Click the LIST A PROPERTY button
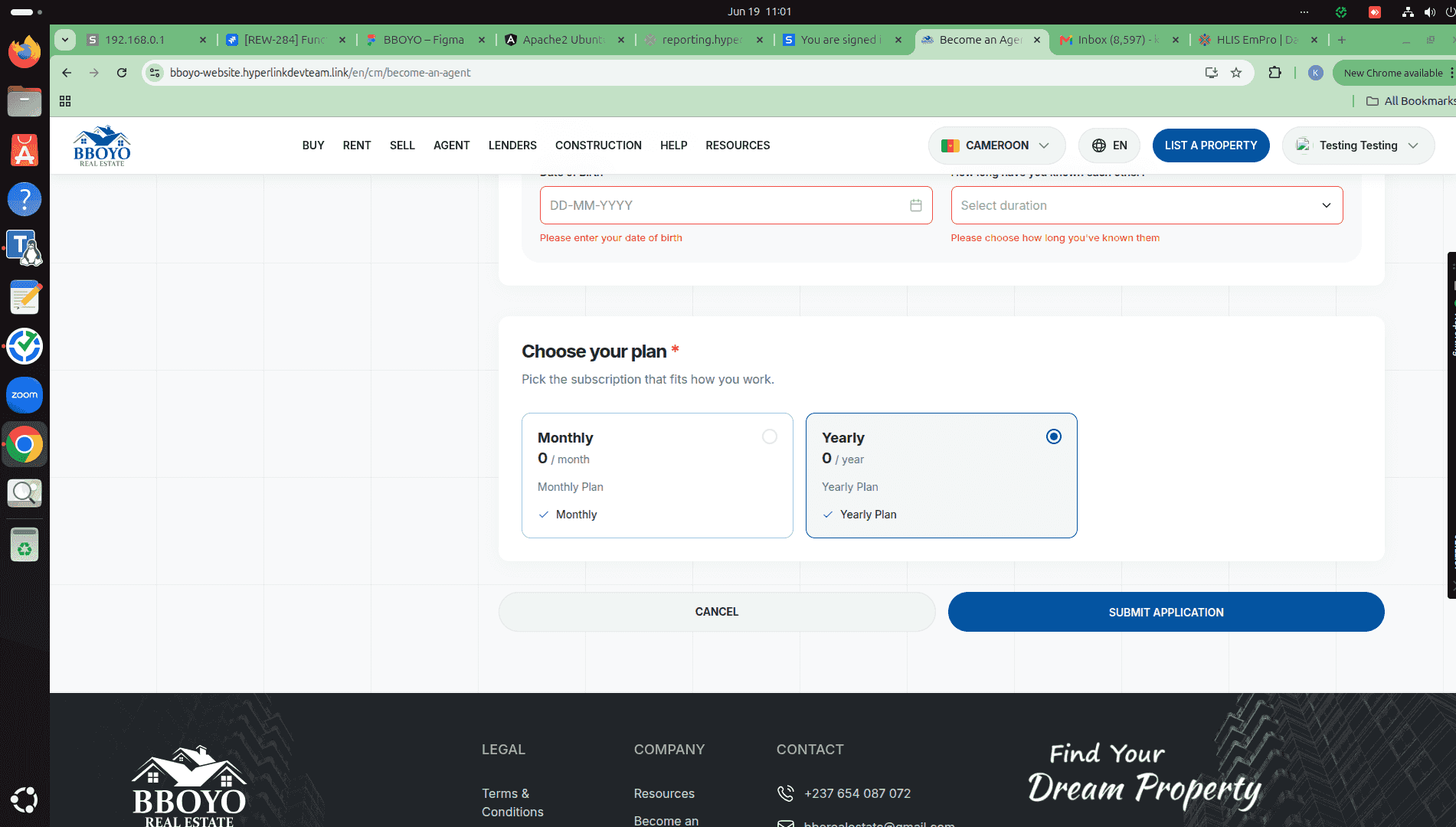 (1211, 145)
